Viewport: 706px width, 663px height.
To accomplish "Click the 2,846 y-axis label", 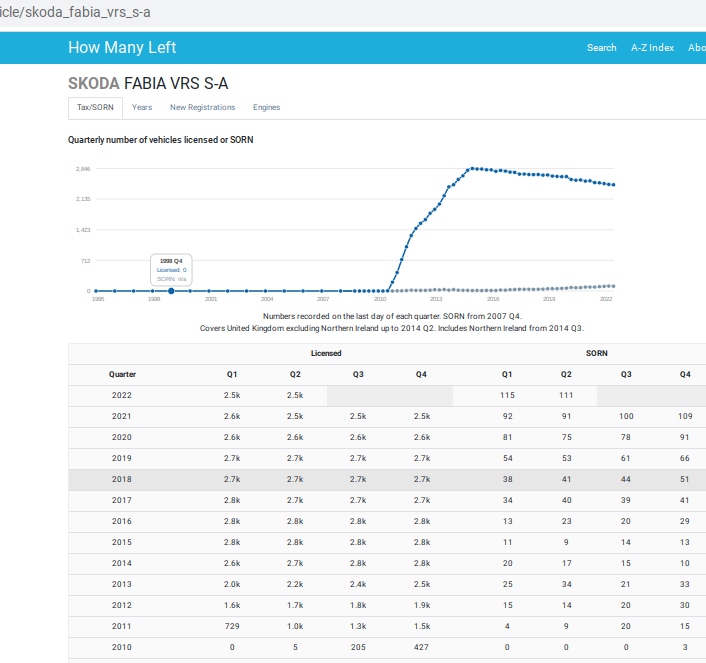I will click(x=83, y=169).
